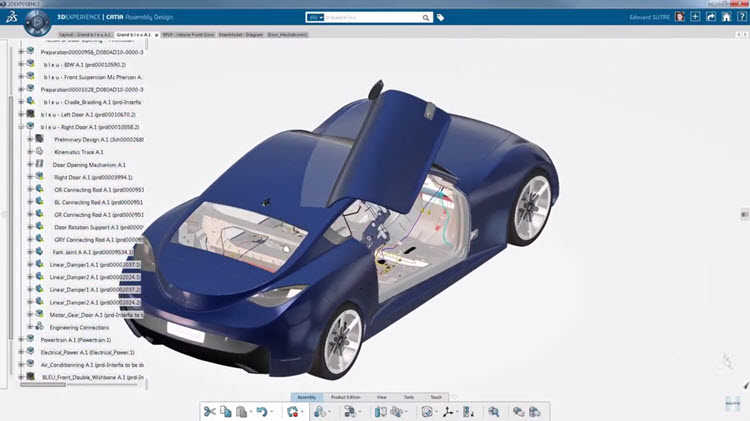The width and height of the screenshot is (750, 421).
Task: Click the share arrow icon in top bar
Action: 709,17
